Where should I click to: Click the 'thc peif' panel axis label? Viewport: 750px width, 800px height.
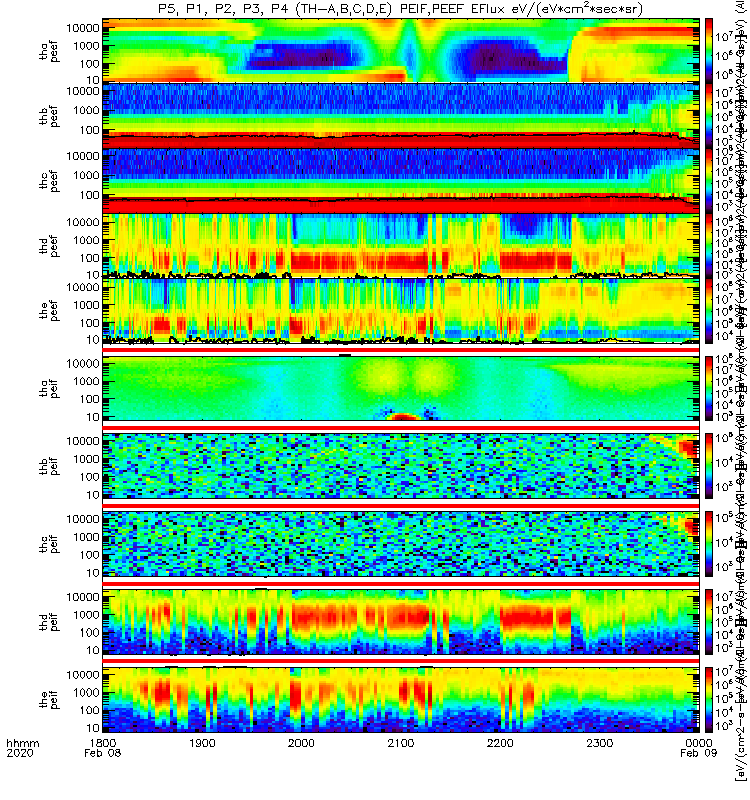click(x=49, y=544)
